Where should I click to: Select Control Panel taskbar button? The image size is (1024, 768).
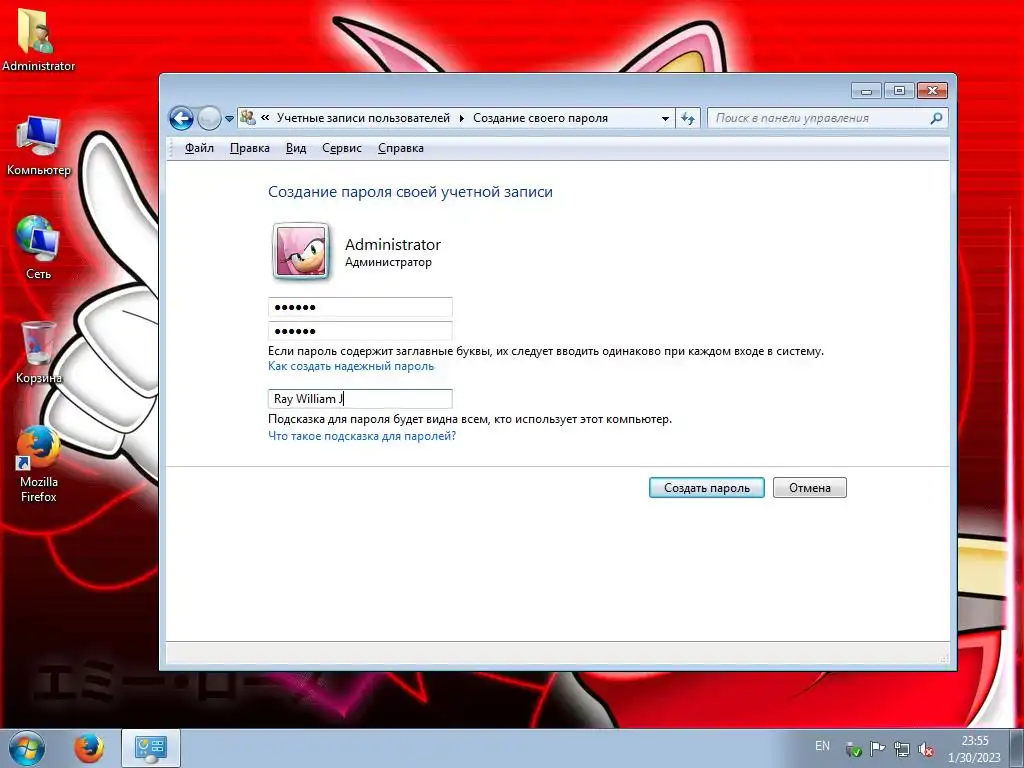(x=151, y=749)
